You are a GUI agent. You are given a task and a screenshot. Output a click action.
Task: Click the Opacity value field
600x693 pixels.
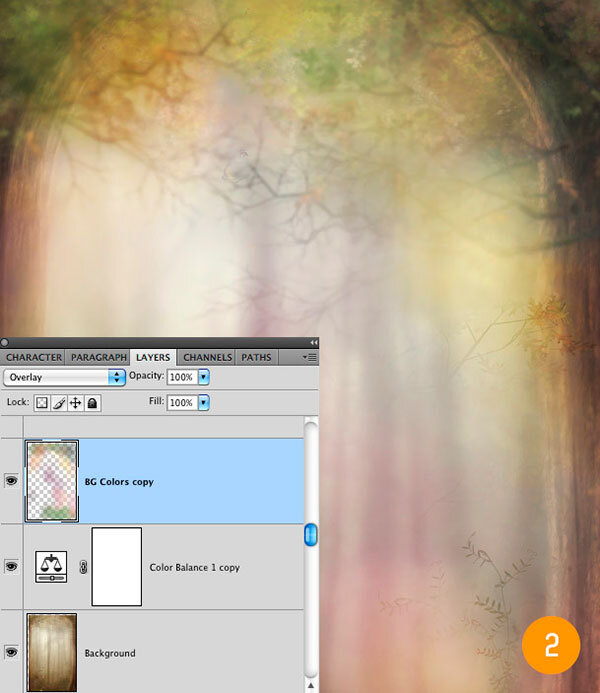[182, 377]
